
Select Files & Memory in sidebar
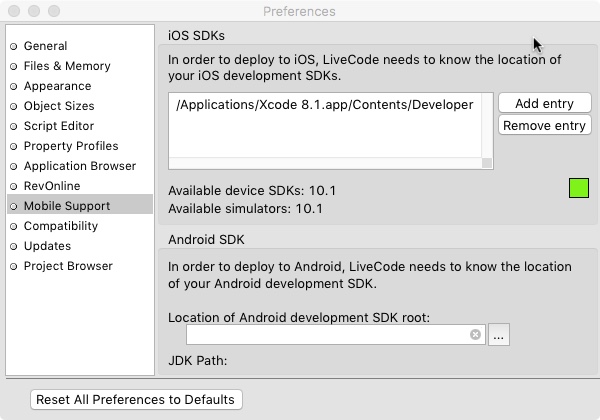click(67, 66)
